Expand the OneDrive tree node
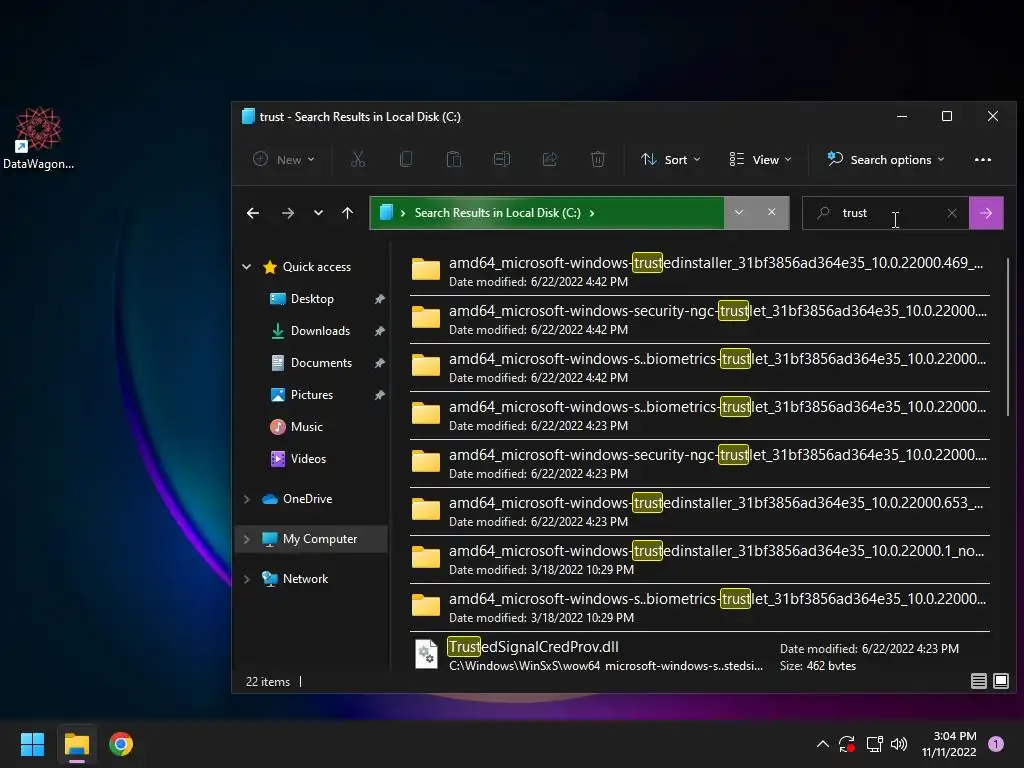The width and height of the screenshot is (1024, 768). click(x=247, y=499)
